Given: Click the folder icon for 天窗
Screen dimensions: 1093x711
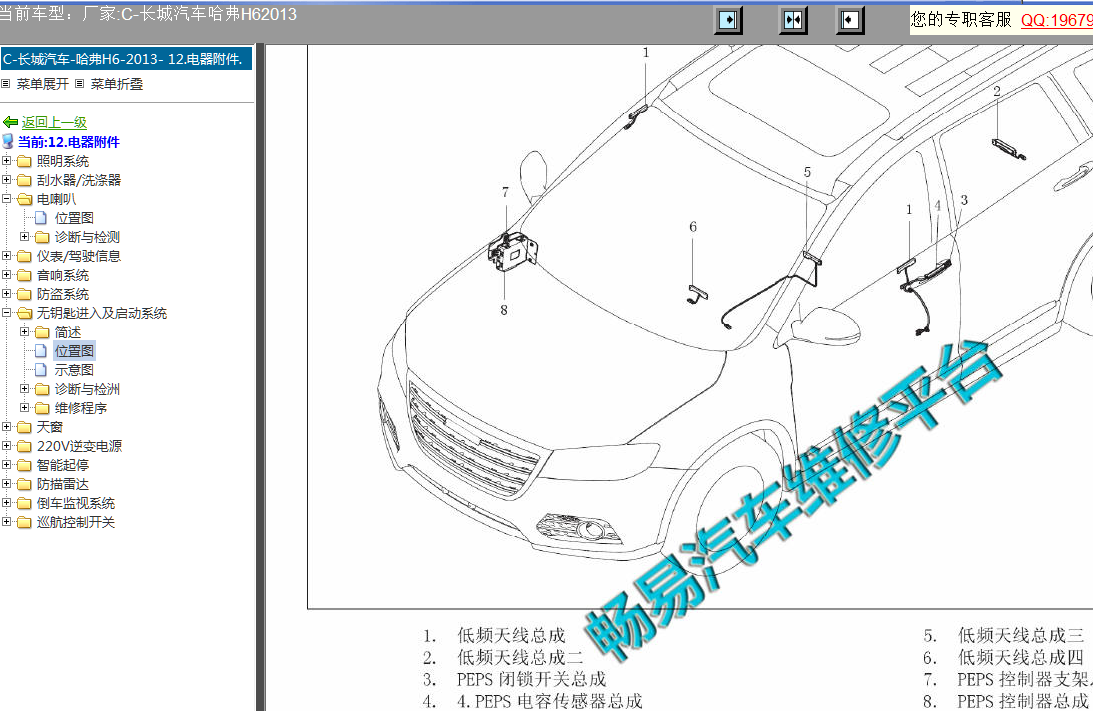Looking at the screenshot, I should (x=24, y=427).
